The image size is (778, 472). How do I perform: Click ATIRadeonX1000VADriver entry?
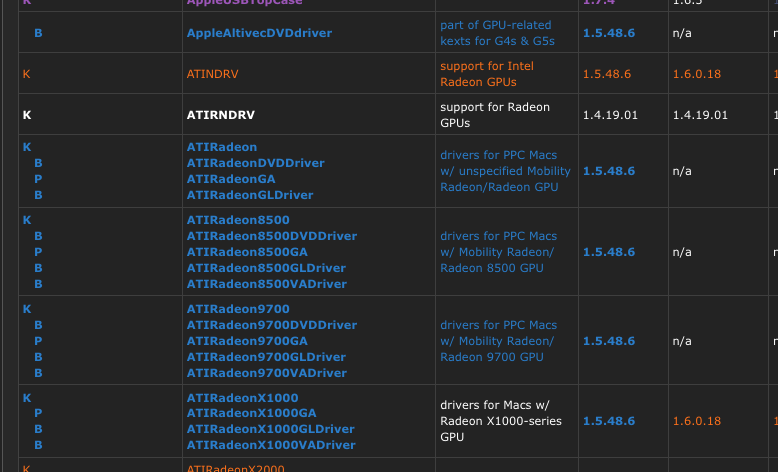click(271, 445)
